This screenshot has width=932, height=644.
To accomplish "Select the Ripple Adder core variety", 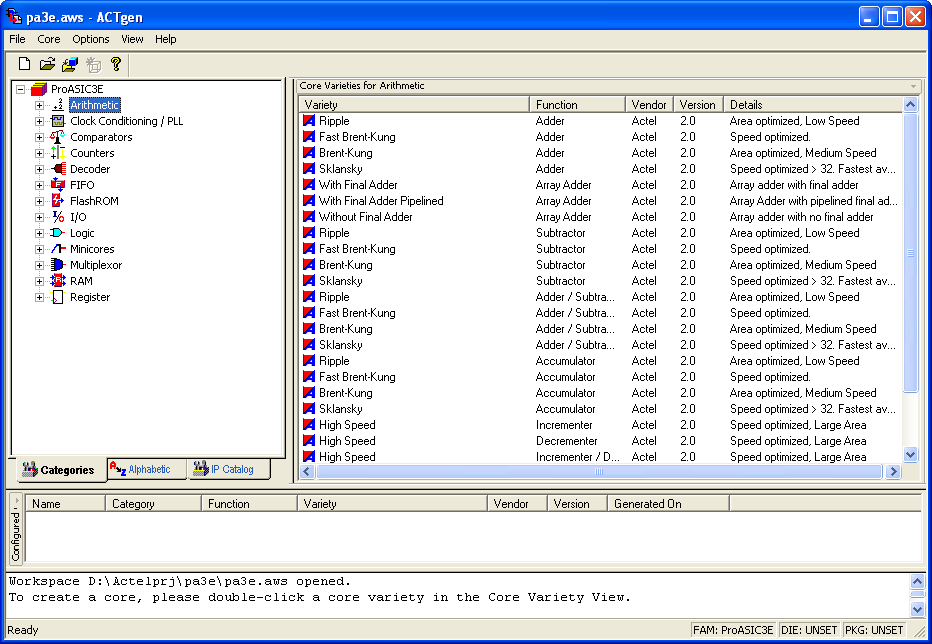I will (600, 121).
